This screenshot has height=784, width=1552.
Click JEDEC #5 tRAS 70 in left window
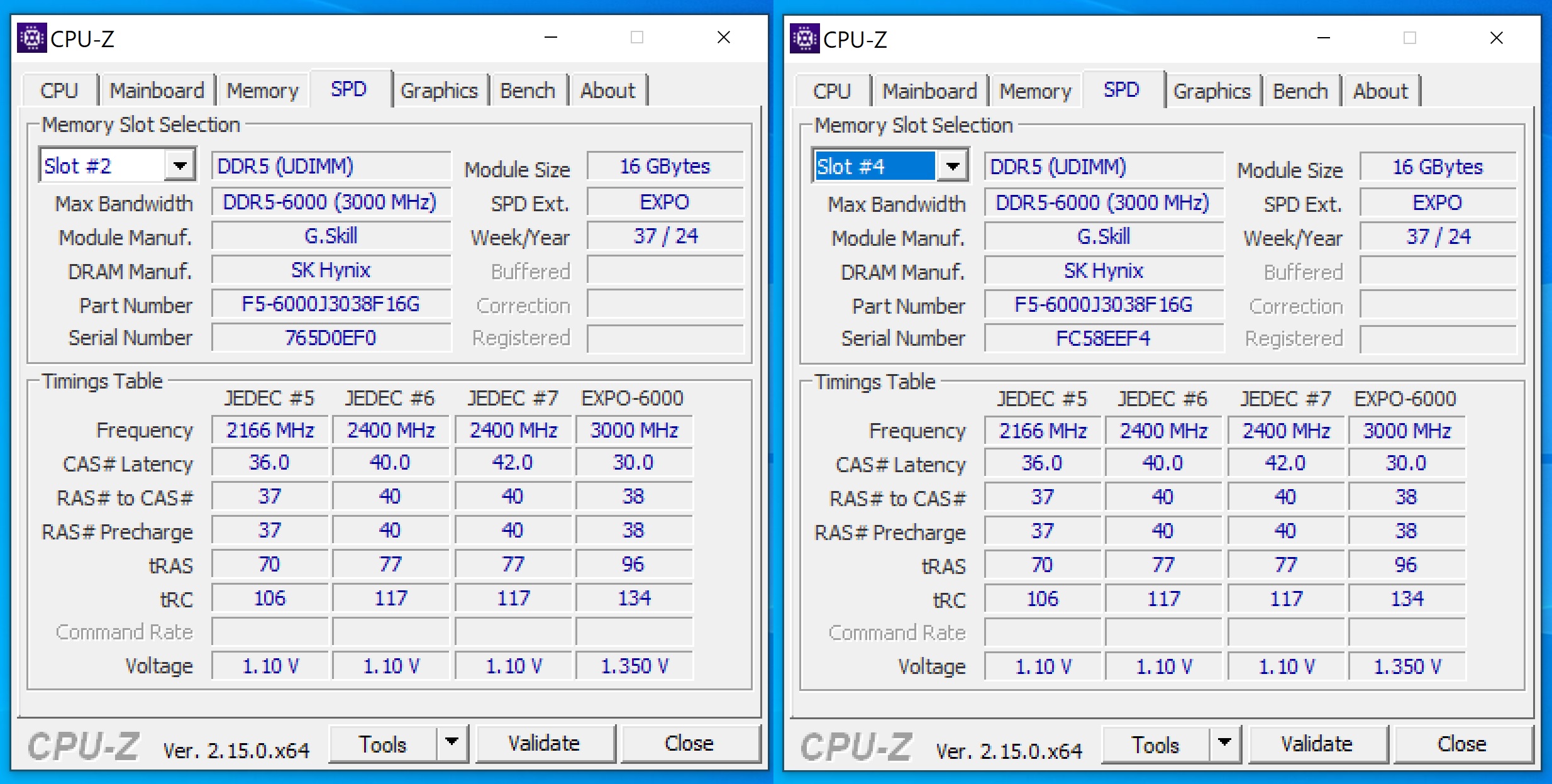(270, 564)
